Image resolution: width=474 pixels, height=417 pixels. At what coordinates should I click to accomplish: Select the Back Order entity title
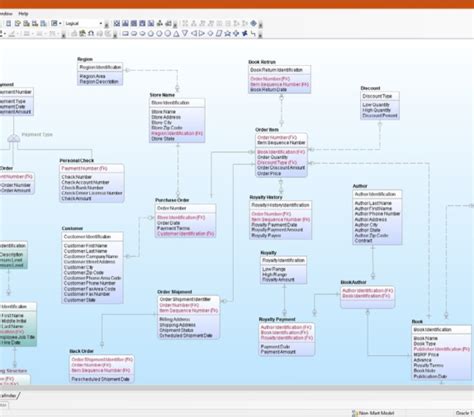82,351
